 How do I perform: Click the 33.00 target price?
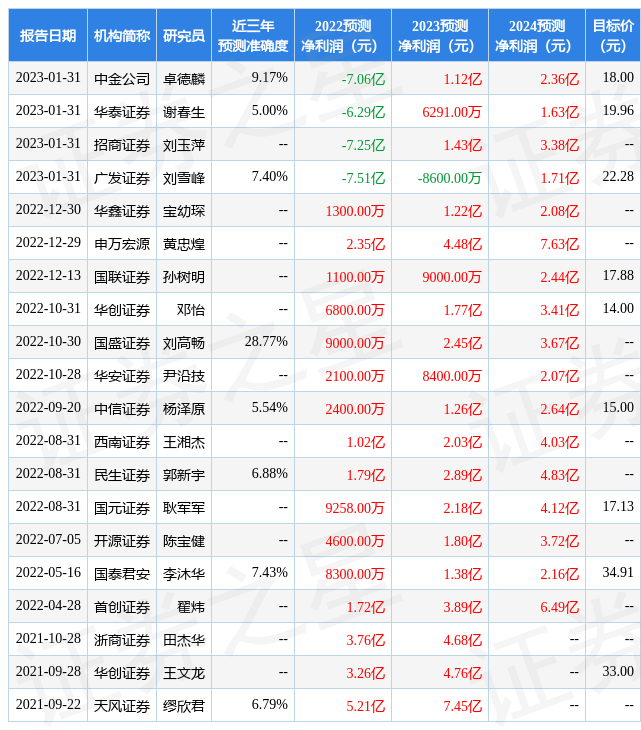(x=618, y=671)
